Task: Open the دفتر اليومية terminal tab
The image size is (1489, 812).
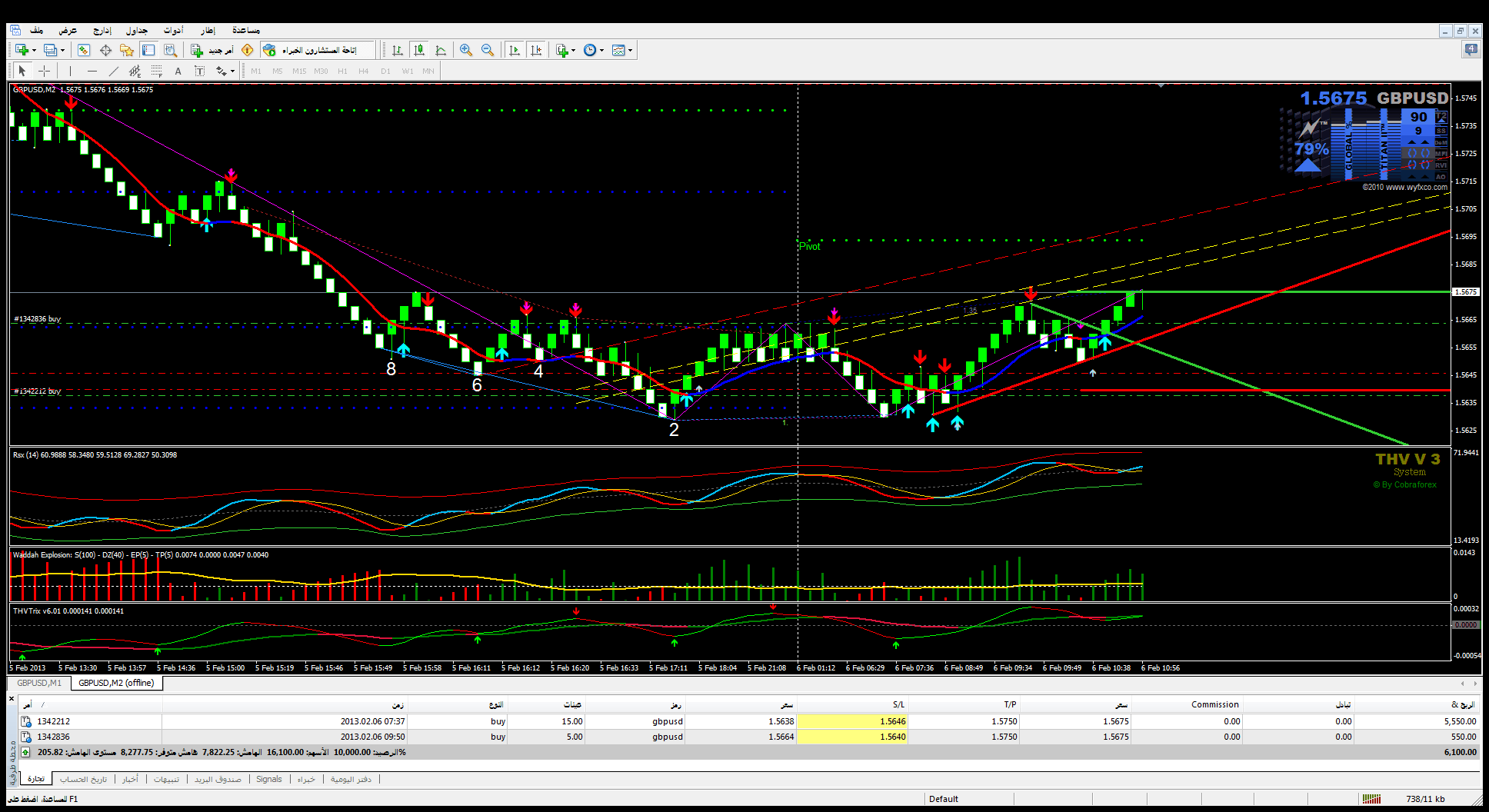Action: [x=351, y=779]
